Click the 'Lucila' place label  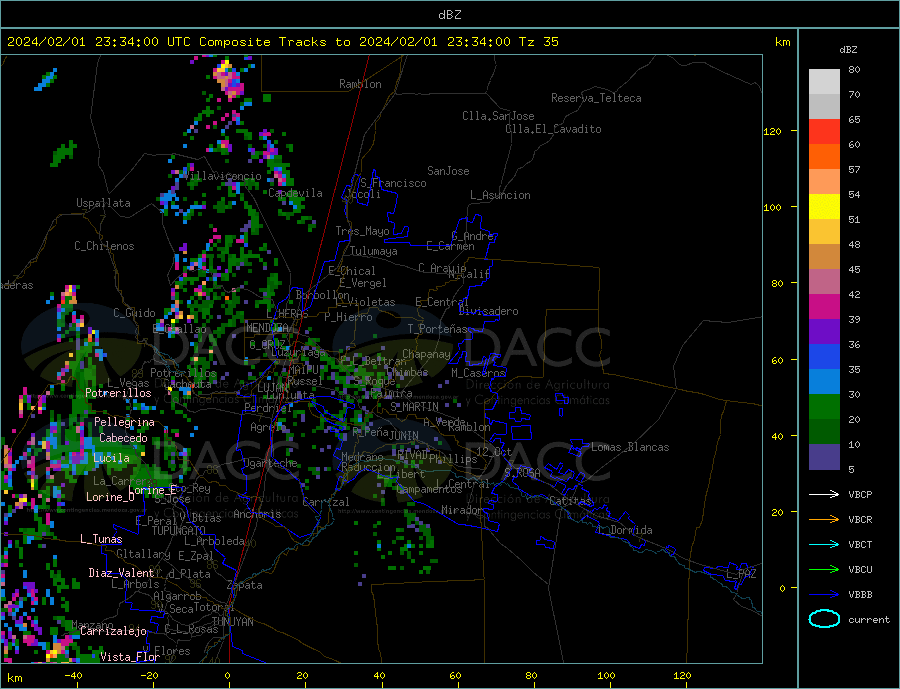coord(111,458)
